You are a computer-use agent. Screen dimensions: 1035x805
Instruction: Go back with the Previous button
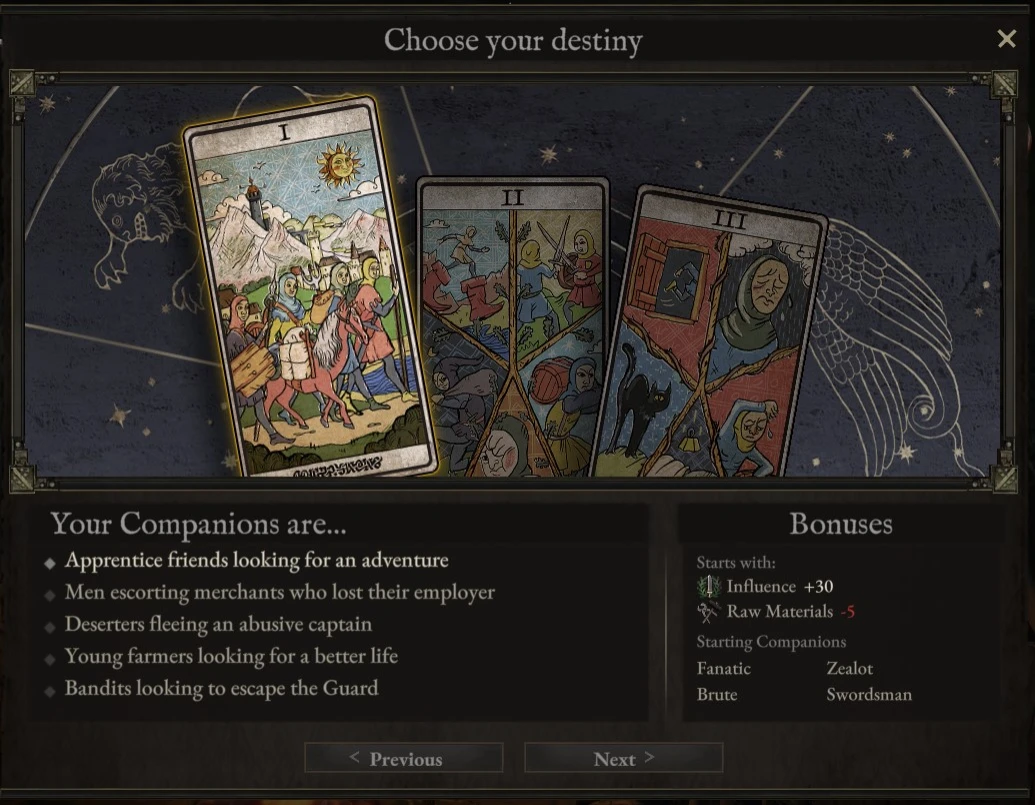tap(404, 759)
